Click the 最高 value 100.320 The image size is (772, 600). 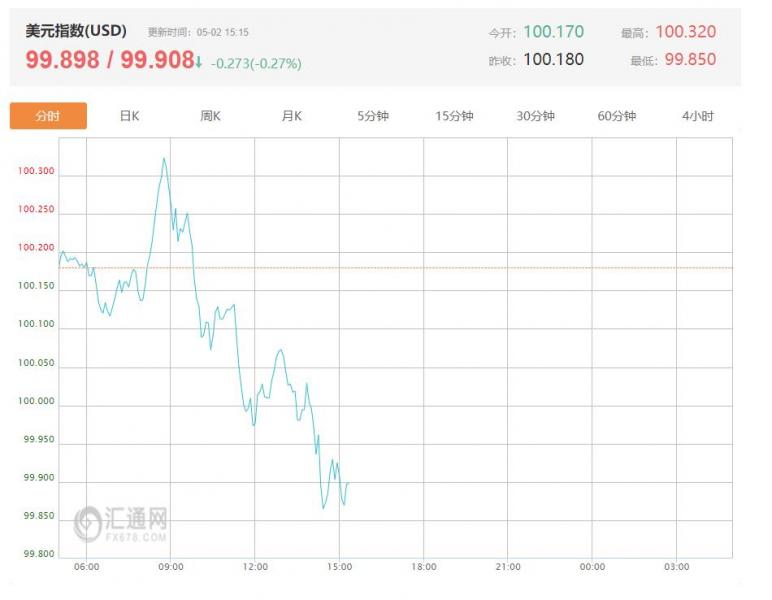click(685, 32)
